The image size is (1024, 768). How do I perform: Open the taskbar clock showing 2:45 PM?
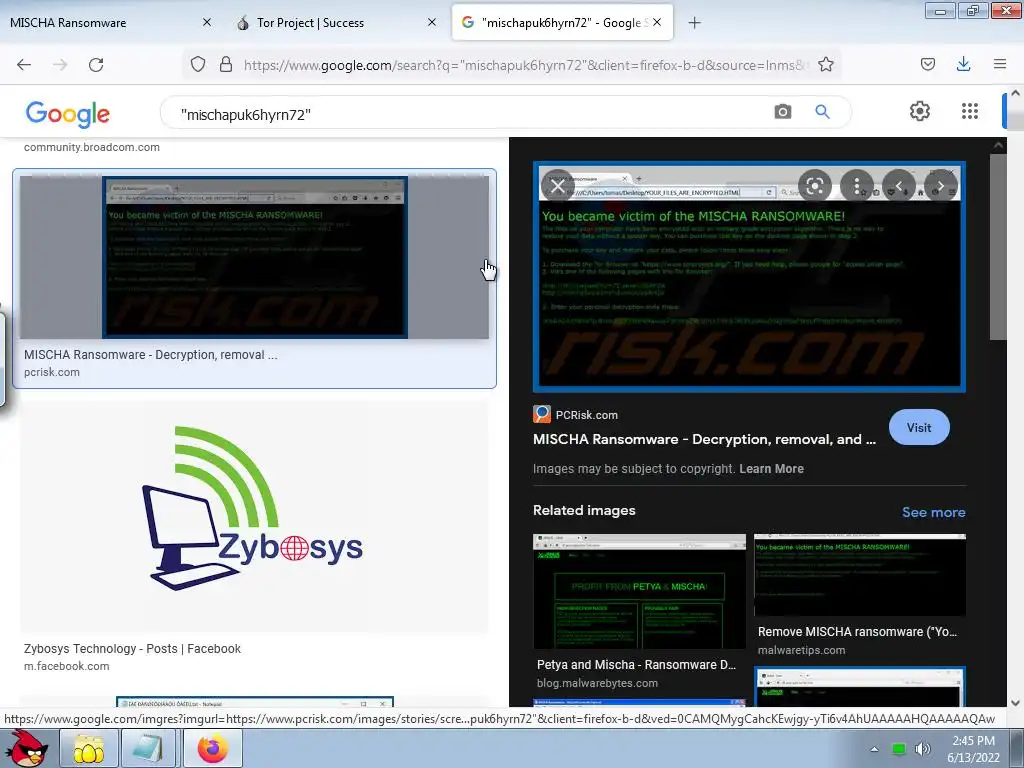point(973,749)
